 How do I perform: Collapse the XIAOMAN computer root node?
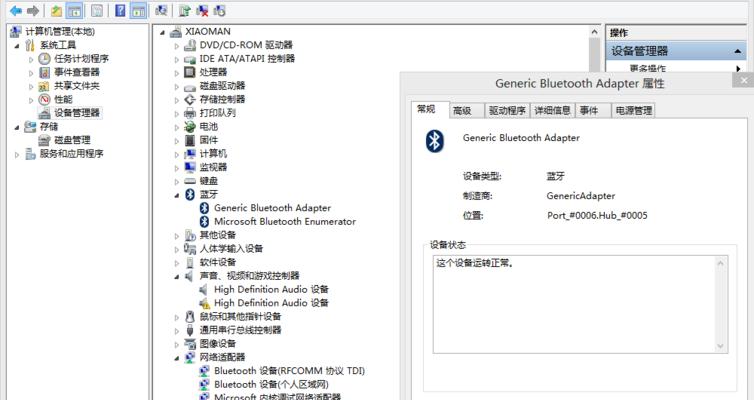click(x=163, y=32)
